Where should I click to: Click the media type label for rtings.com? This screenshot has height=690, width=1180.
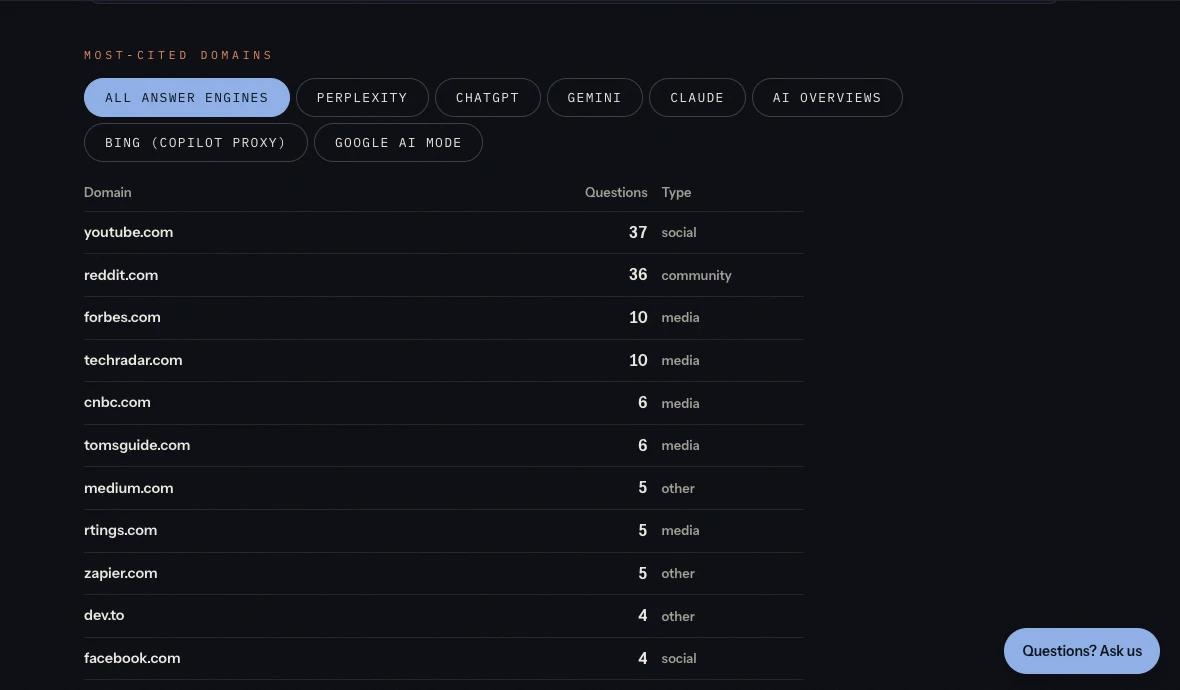click(680, 530)
